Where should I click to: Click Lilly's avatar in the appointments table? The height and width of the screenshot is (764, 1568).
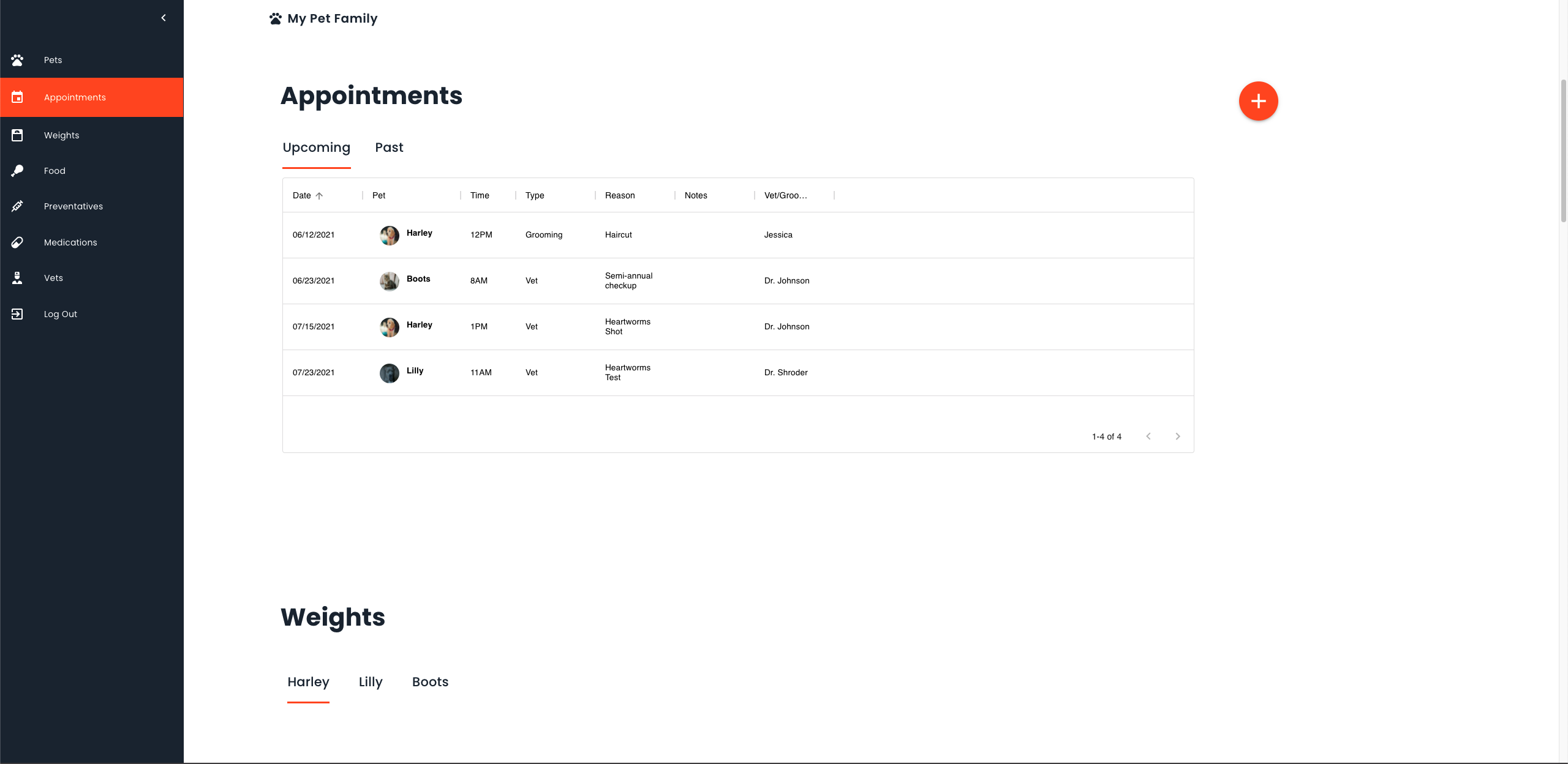(390, 373)
